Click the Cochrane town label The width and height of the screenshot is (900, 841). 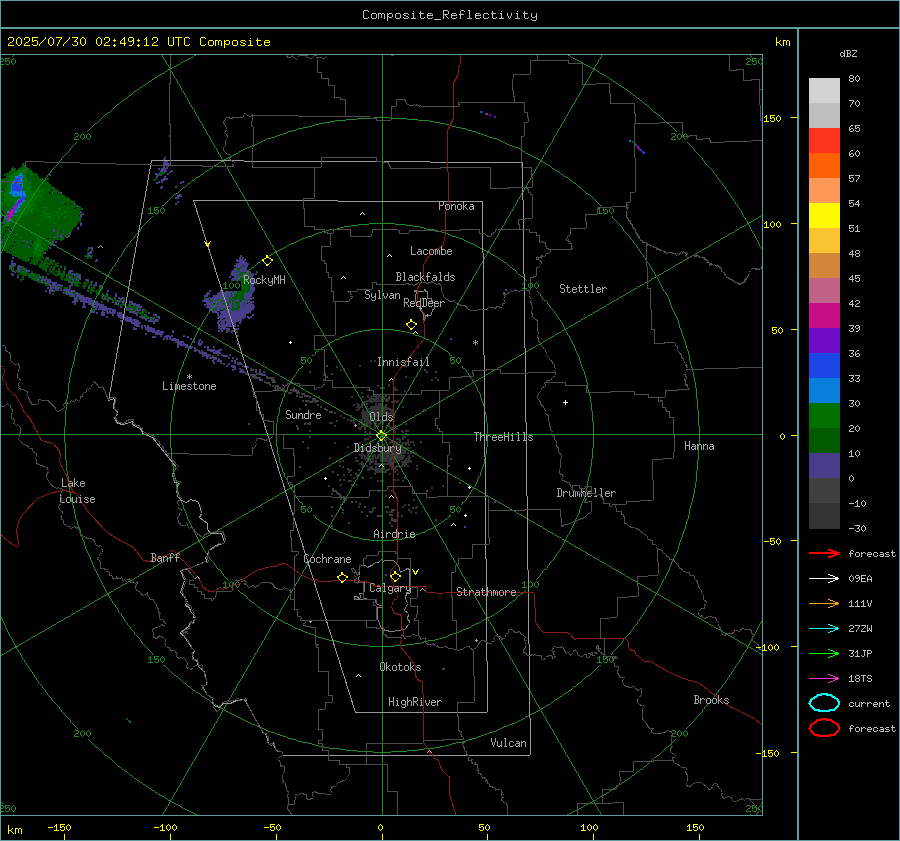click(x=327, y=559)
